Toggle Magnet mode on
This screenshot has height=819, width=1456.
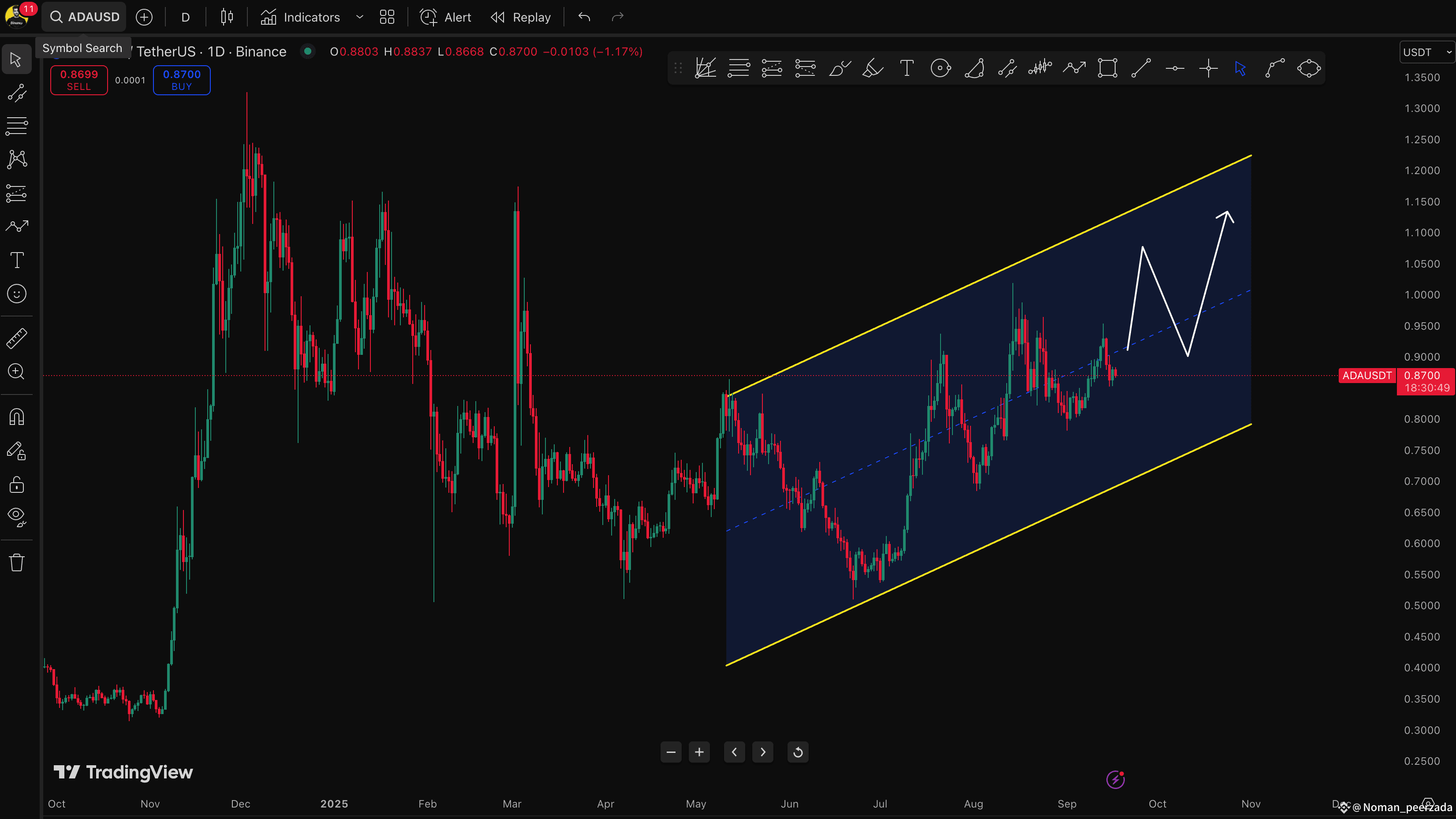[17, 417]
